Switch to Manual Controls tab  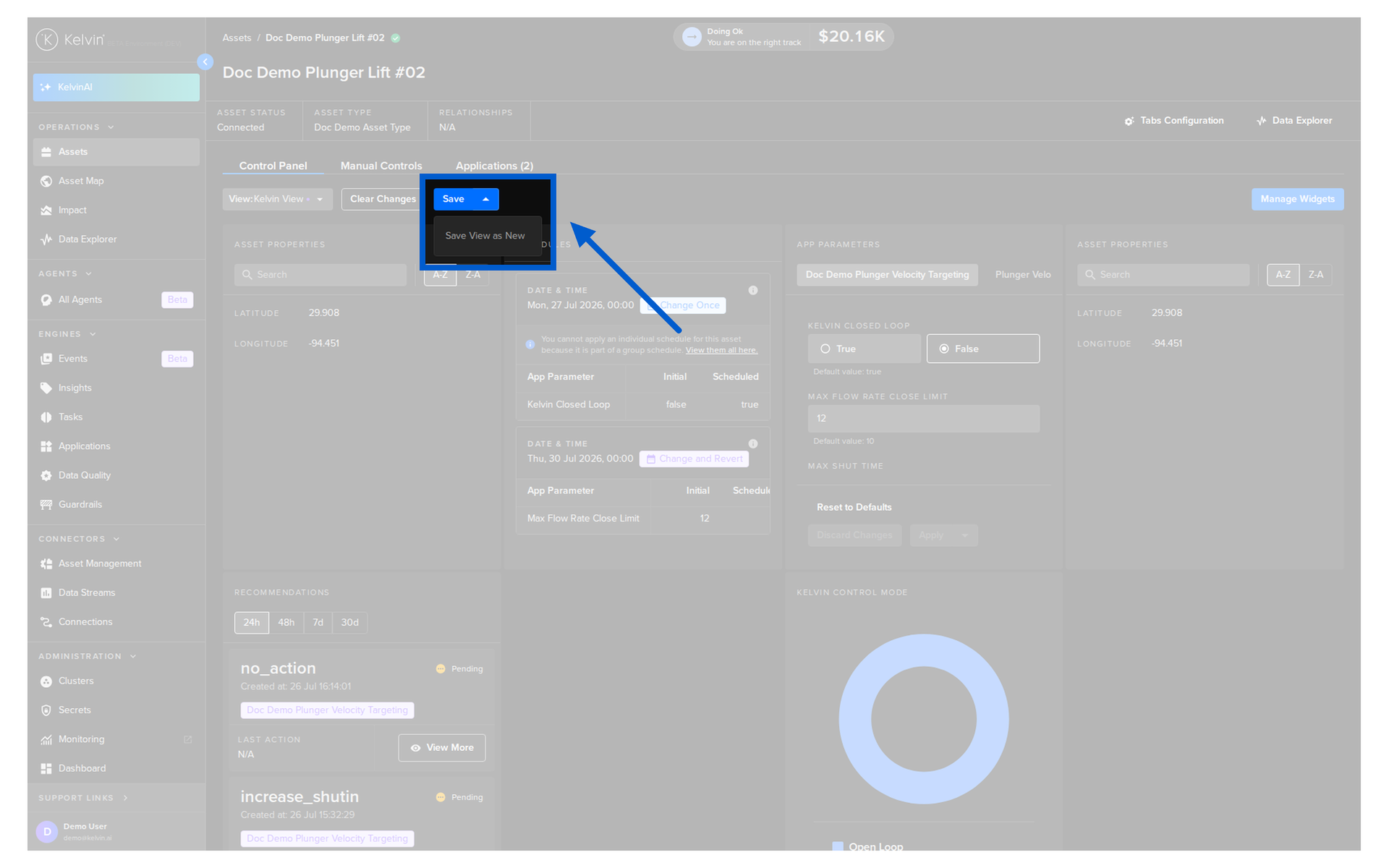tap(381, 166)
